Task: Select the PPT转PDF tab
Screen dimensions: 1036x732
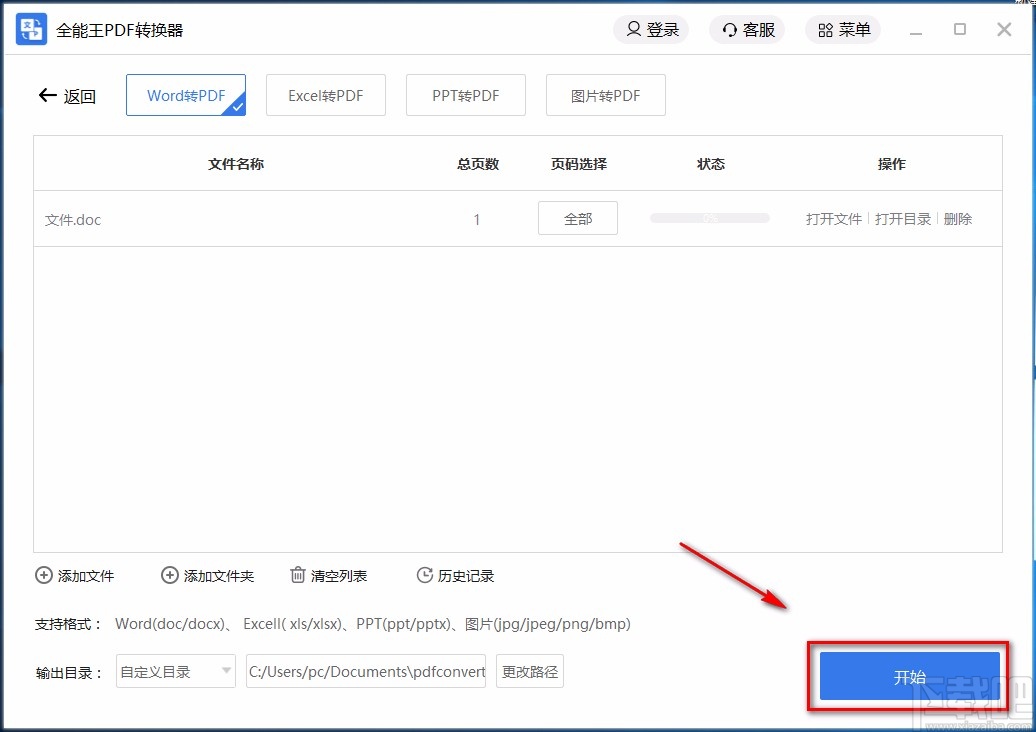Action: [465, 94]
